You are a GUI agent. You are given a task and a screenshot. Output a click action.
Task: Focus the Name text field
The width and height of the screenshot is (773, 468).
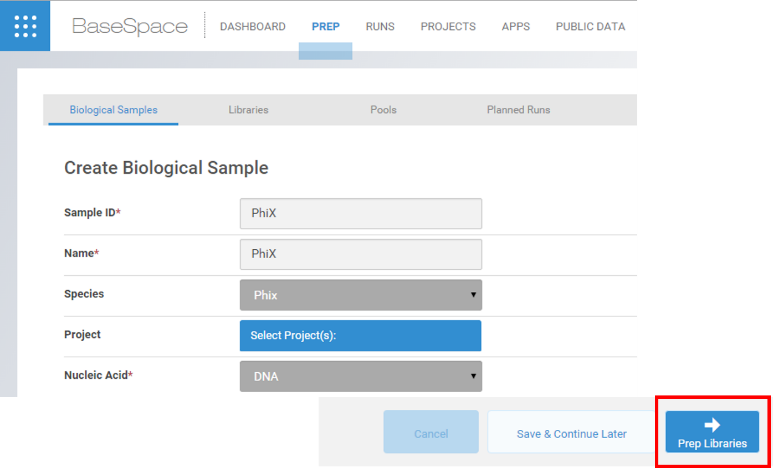(361, 254)
